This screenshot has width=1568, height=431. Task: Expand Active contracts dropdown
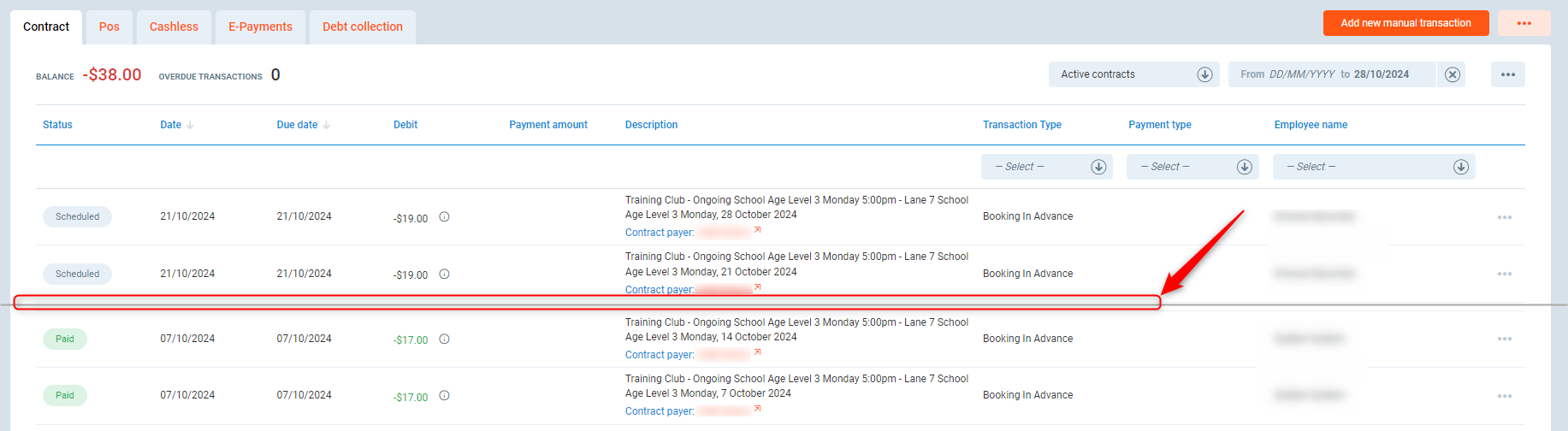click(x=1204, y=74)
